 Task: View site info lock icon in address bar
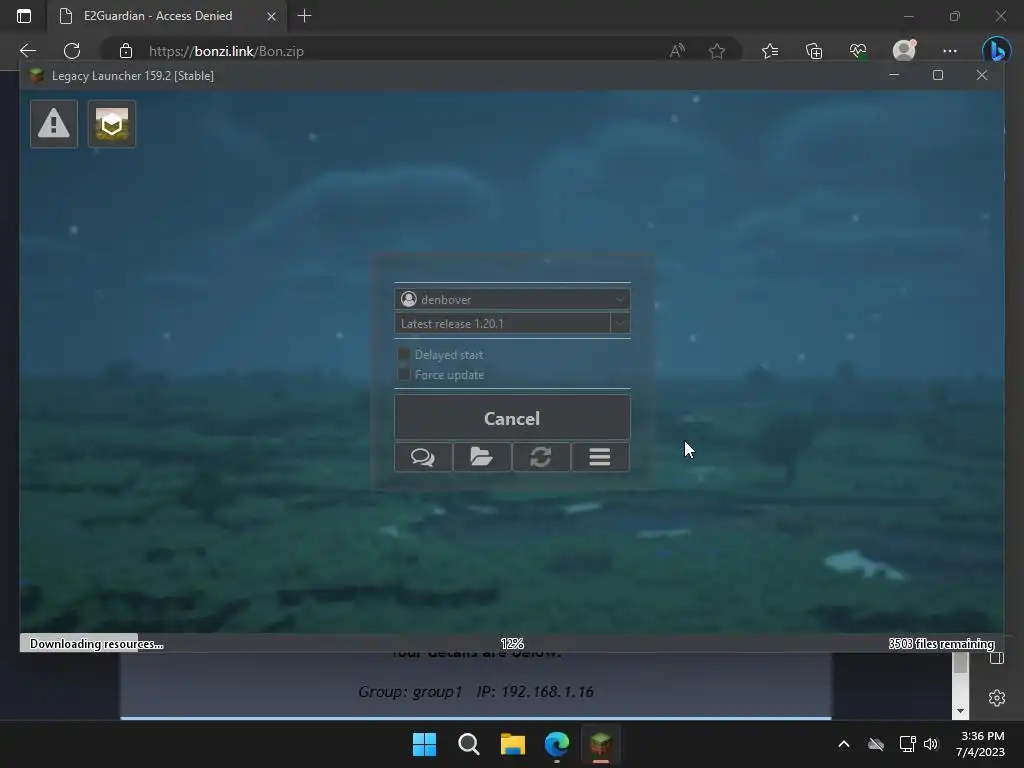(126, 51)
